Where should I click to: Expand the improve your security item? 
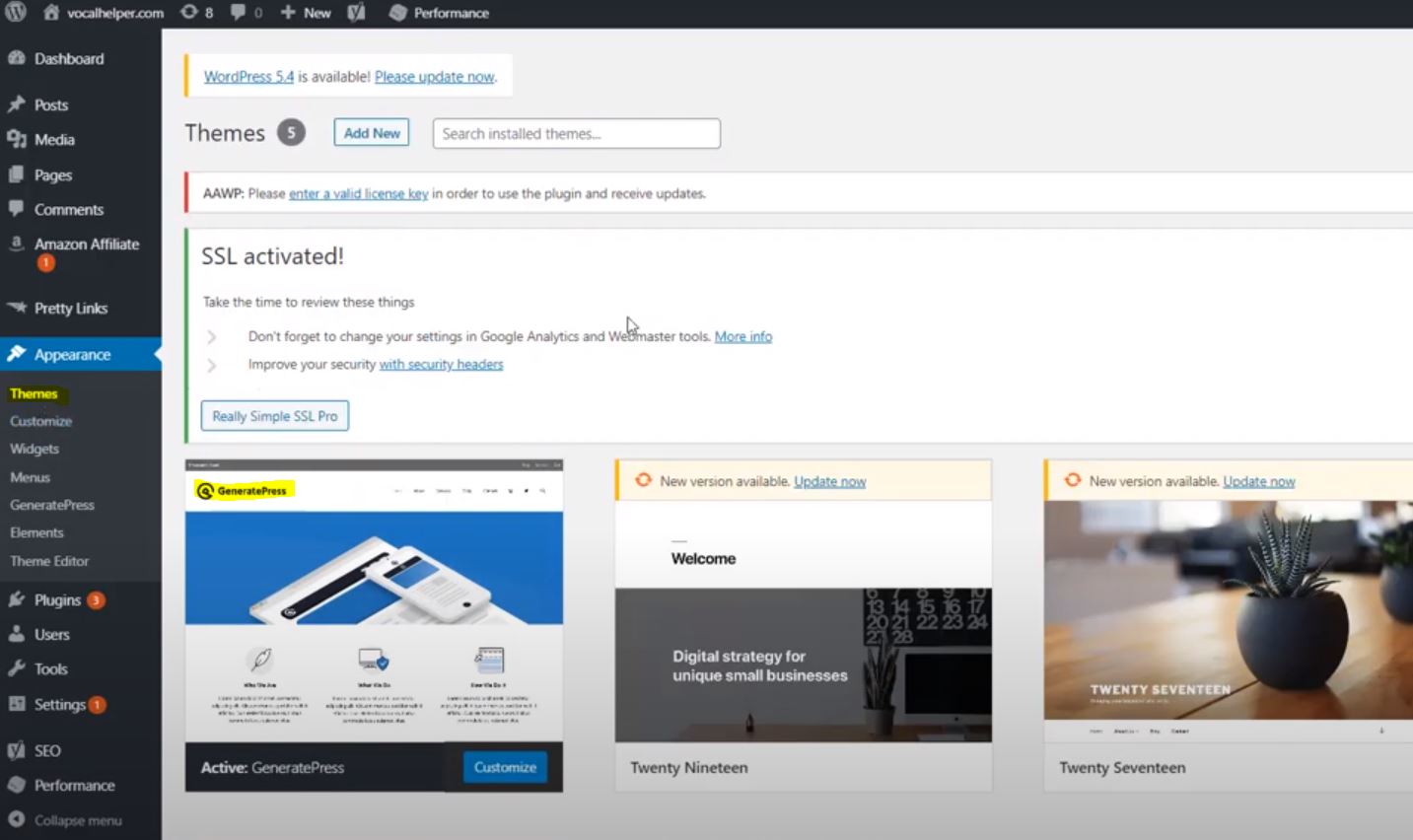coord(211,364)
